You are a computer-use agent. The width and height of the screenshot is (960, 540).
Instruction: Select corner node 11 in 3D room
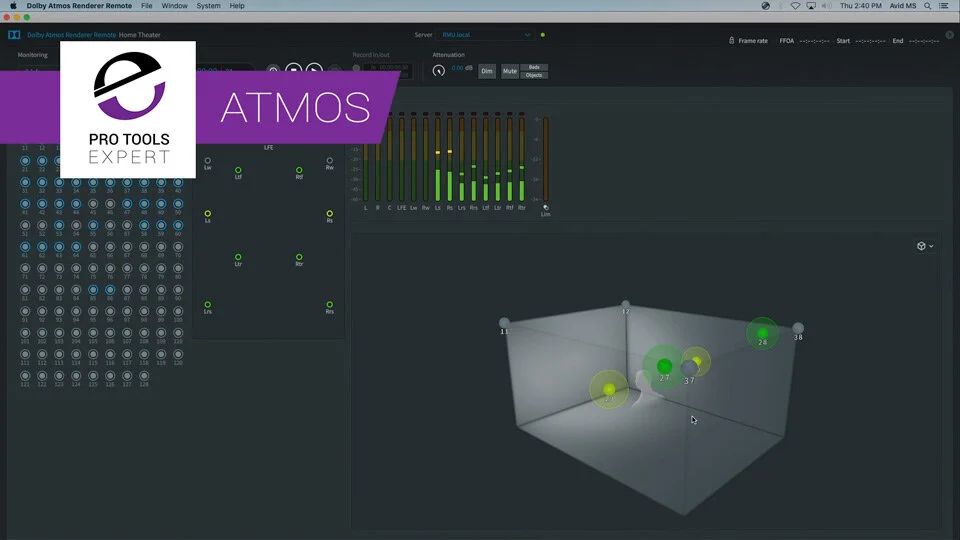pos(504,323)
